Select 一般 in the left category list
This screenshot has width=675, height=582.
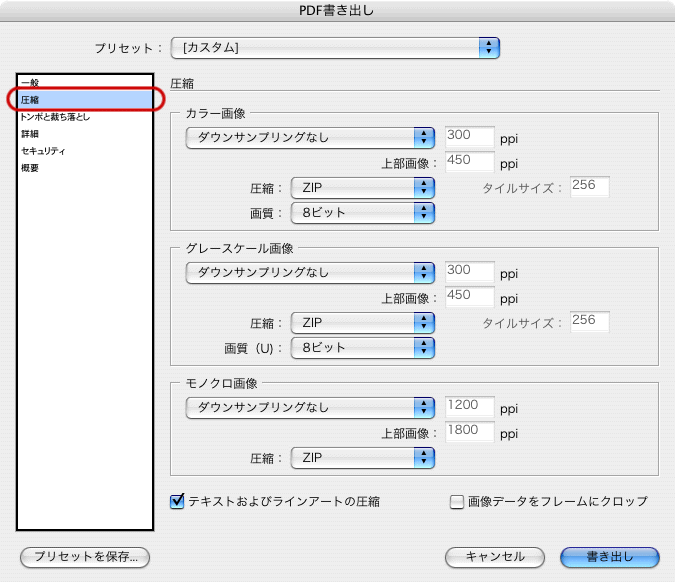coord(85,82)
